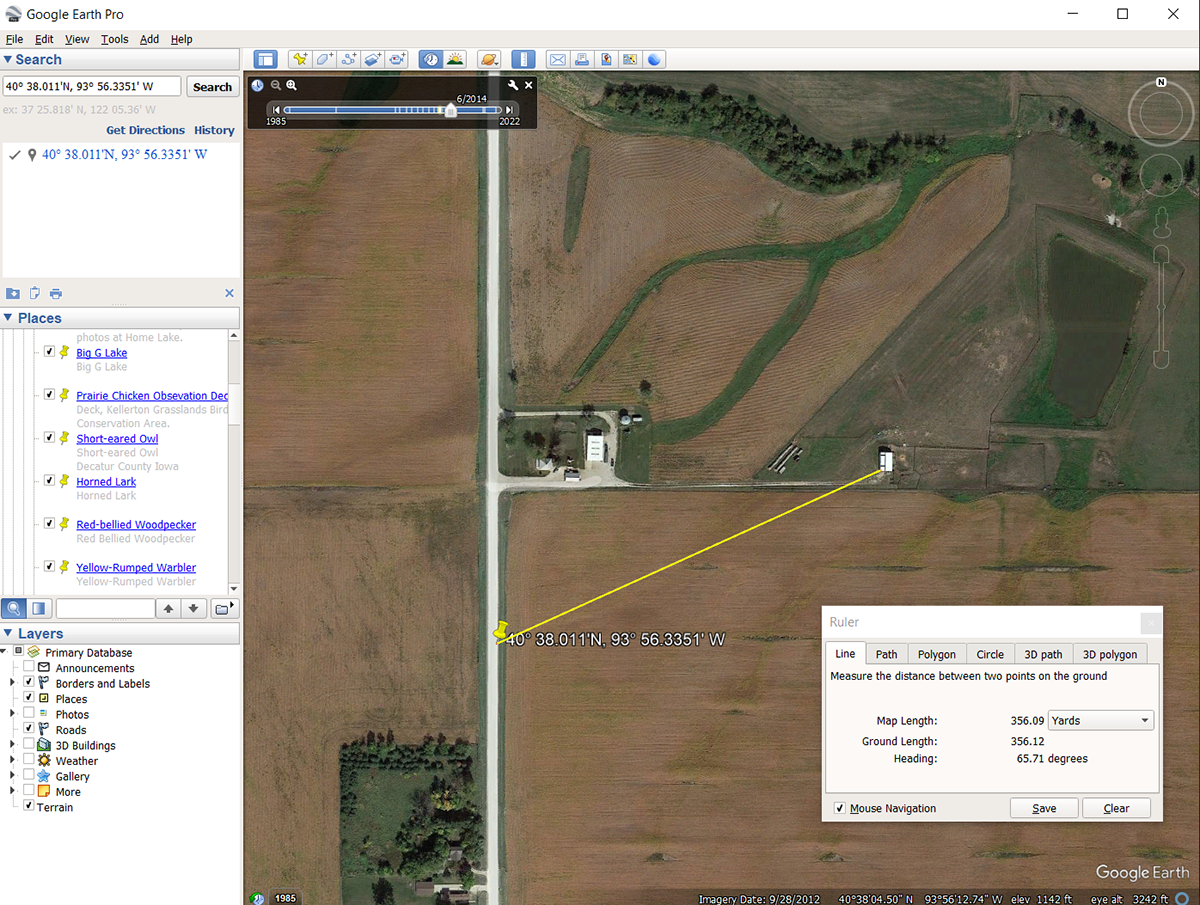The image size is (1200, 905).
Task: Open the Add menu
Action: pyautogui.click(x=149, y=39)
